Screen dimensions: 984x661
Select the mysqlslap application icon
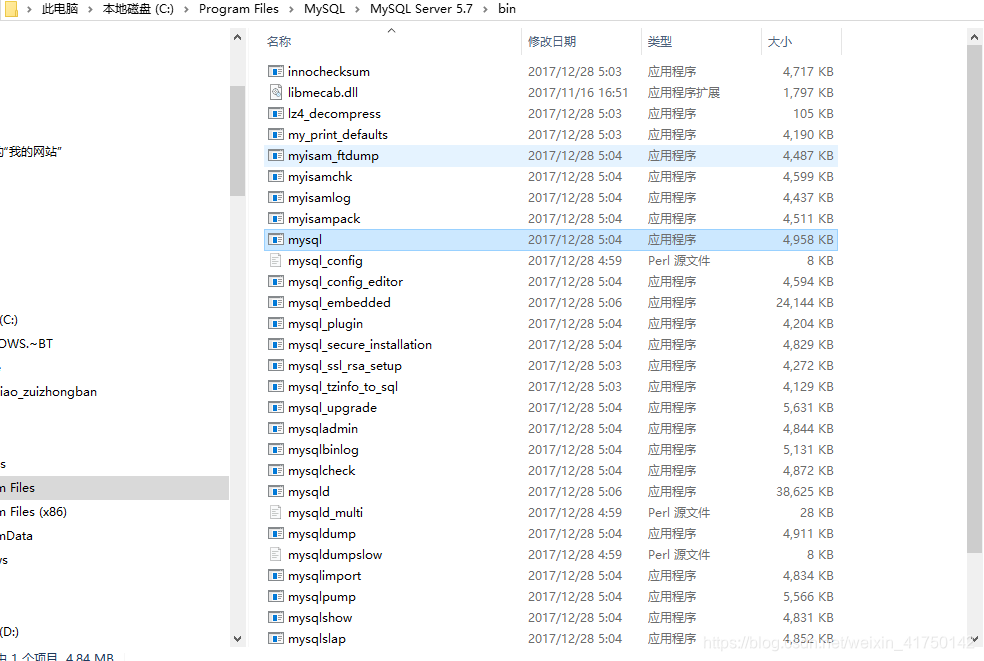275,638
